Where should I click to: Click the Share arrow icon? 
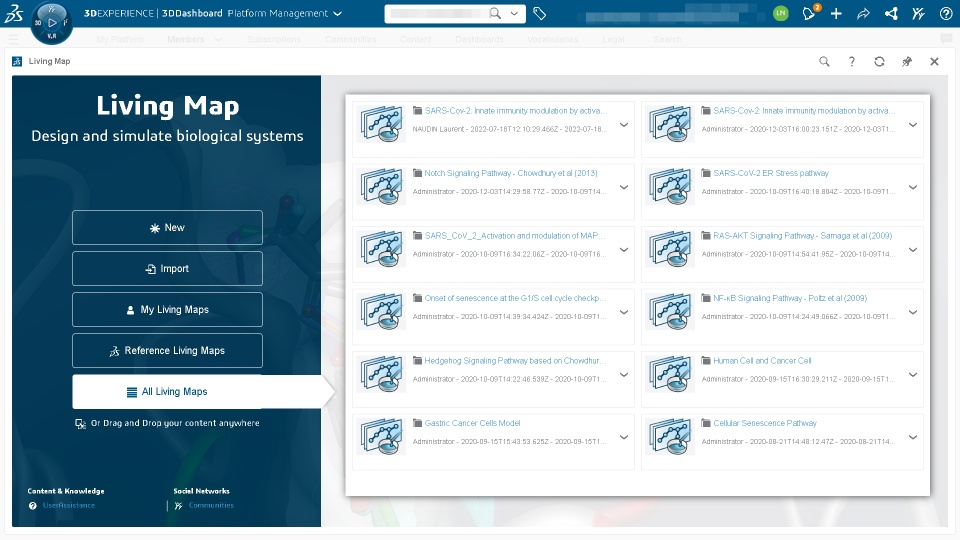(863, 13)
